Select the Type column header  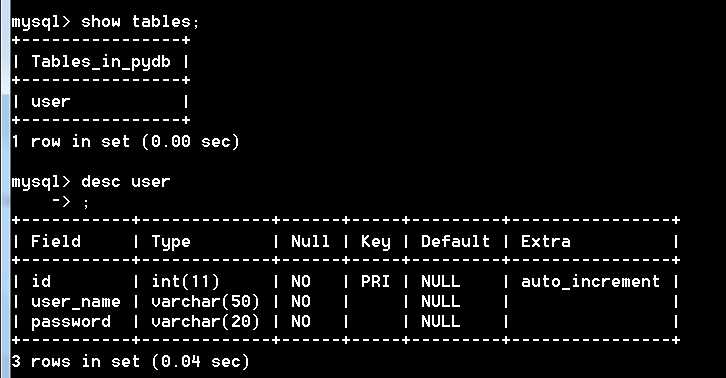tap(171, 242)
